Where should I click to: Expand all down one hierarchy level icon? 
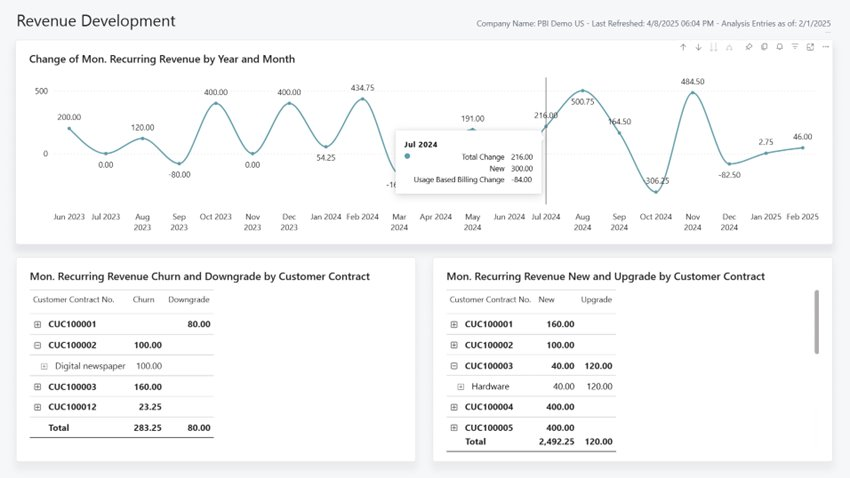(729, 47)
